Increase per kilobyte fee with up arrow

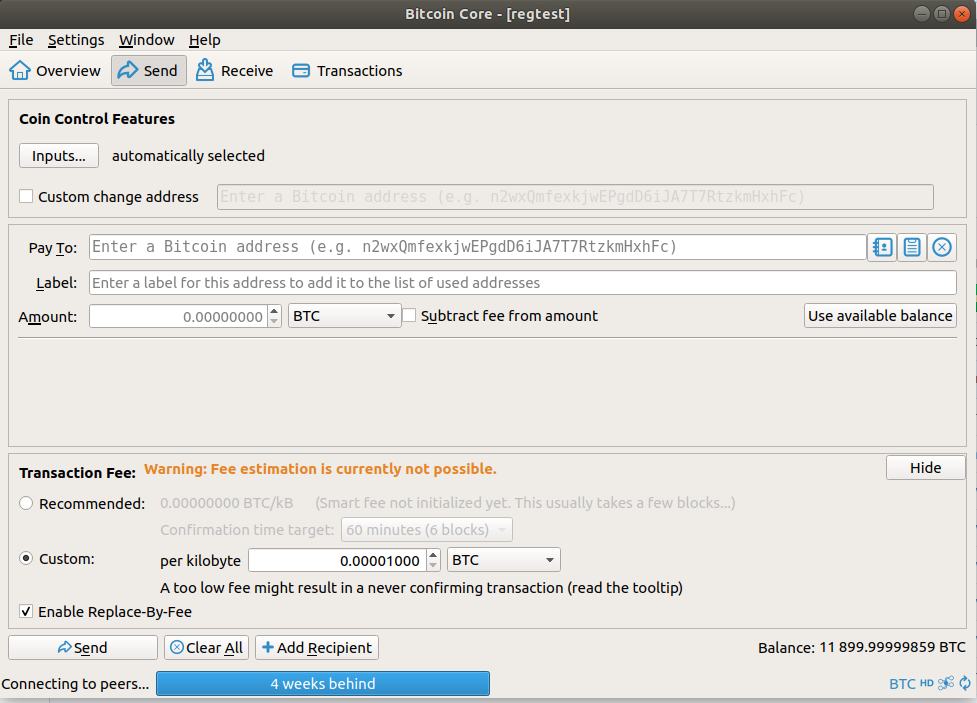tap(434, 555)
